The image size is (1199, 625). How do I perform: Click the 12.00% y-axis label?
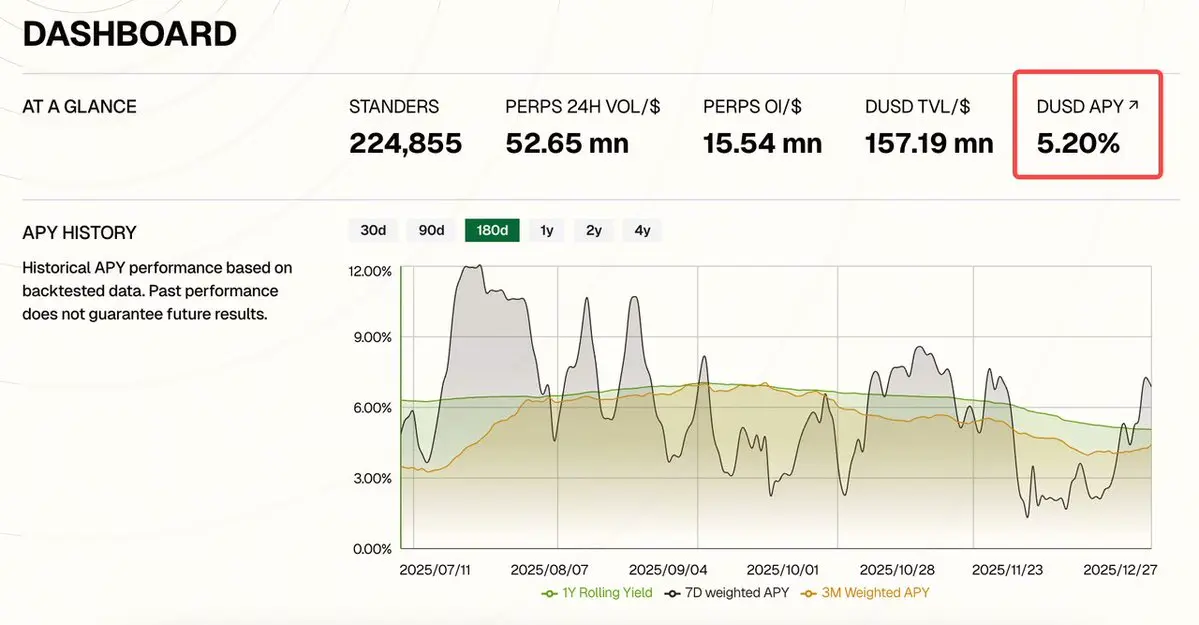point(370,272)
